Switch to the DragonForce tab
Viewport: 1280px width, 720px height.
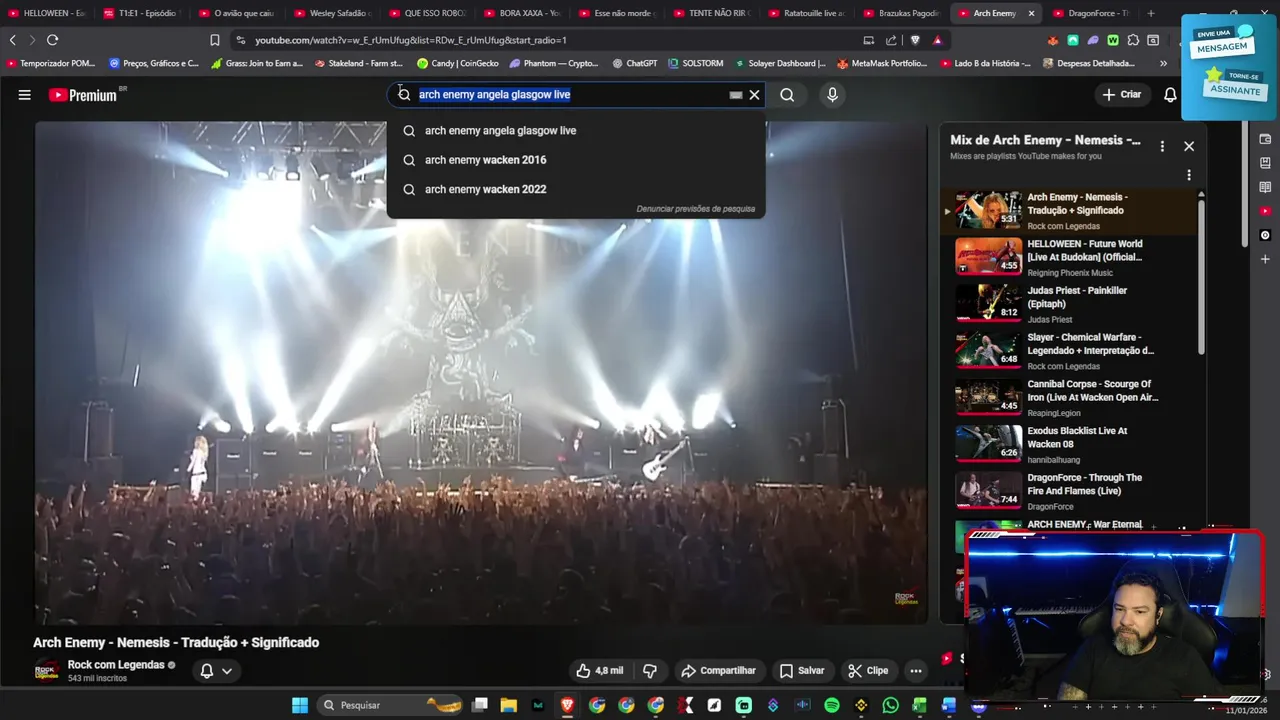[x=1093, y=13]
